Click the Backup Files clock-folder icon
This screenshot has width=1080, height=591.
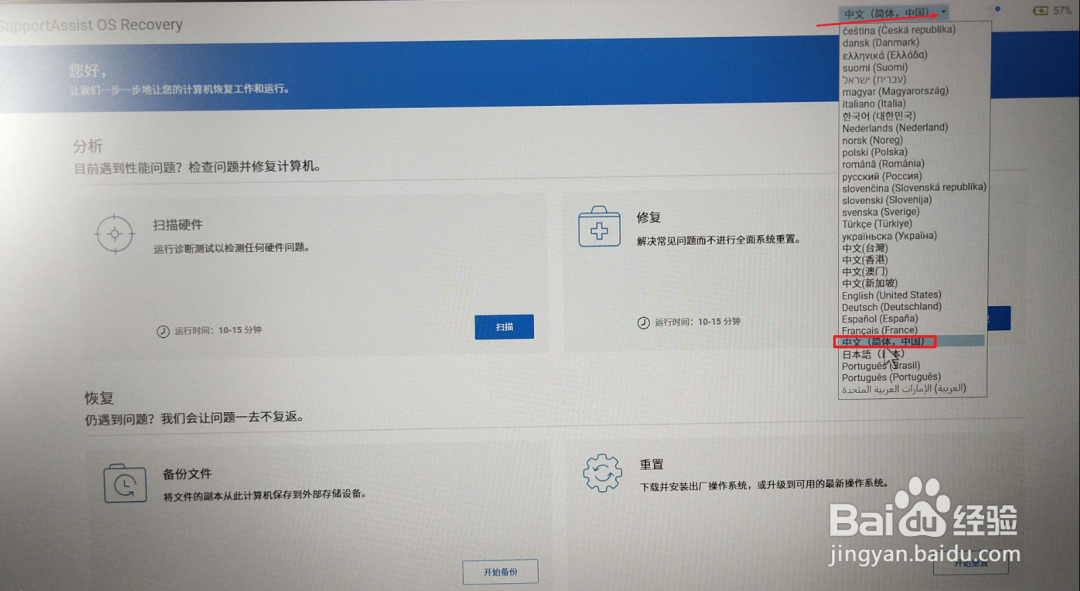125,484
